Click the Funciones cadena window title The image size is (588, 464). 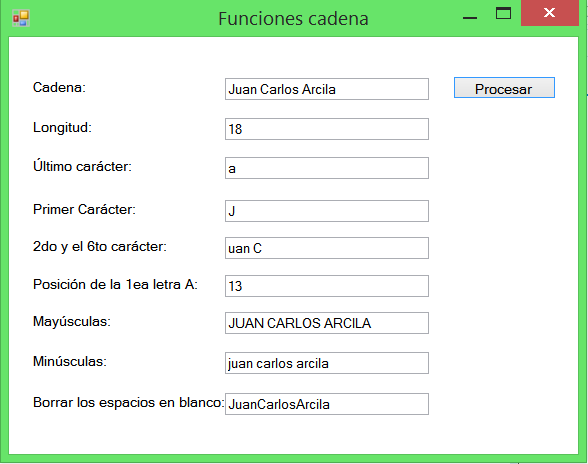(293, 19)
